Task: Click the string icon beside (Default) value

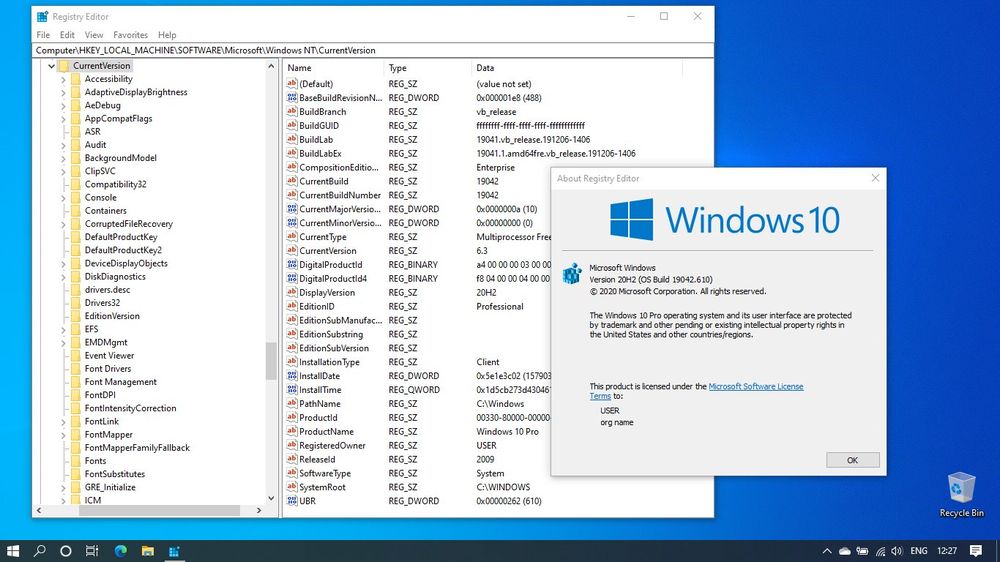Action: pyautogui.click(x=291, y=84)
